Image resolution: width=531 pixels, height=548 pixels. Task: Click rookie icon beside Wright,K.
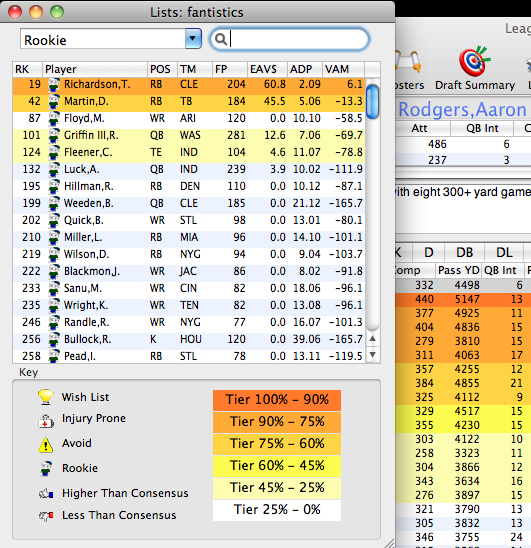click(x=53, y=306)
